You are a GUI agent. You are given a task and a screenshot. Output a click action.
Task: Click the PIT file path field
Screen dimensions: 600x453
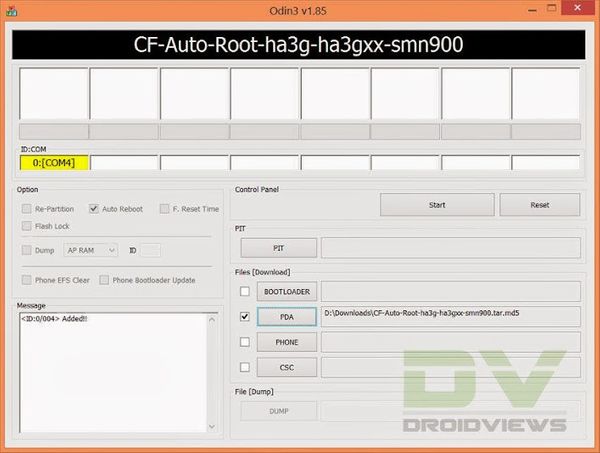coord(451,248)
